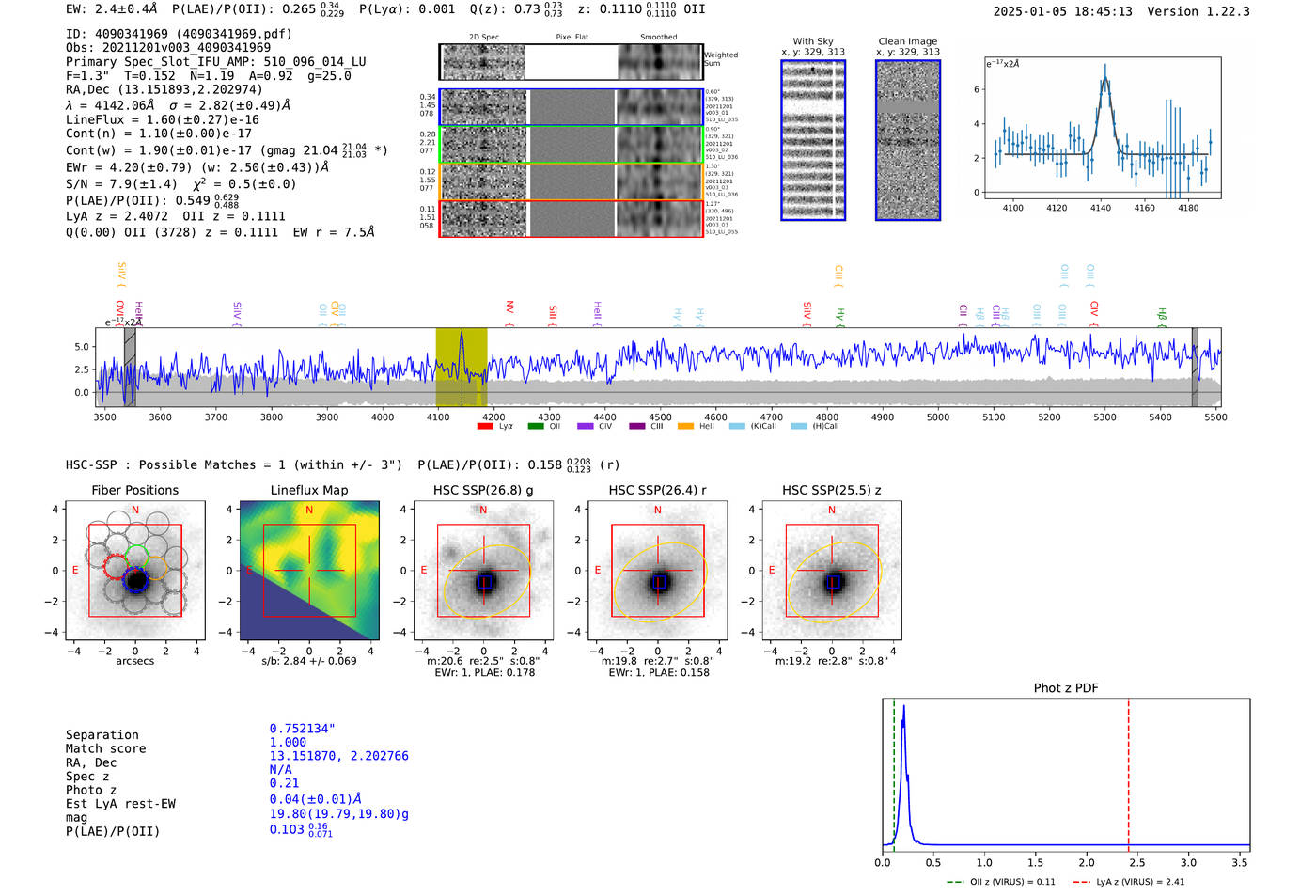Click the Obs: 20211201v003_4090341969 line
The height and width of the screenshot is (896, 1316).
click(x=168, y=47)
